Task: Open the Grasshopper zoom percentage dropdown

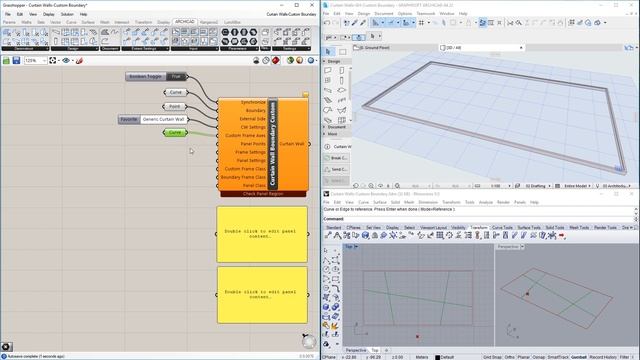Action: (x=44, y=60)
